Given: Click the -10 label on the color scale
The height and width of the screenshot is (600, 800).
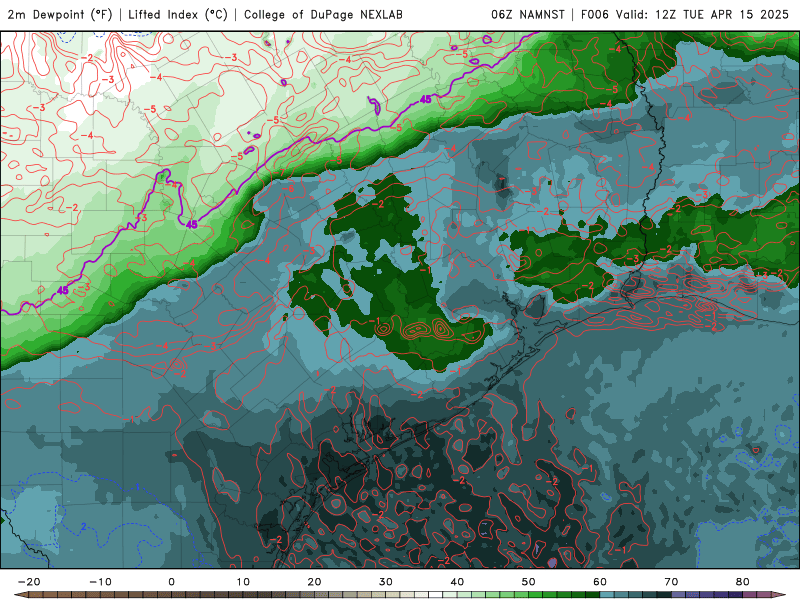Looking at the screenshot, I should coord(100,582).
